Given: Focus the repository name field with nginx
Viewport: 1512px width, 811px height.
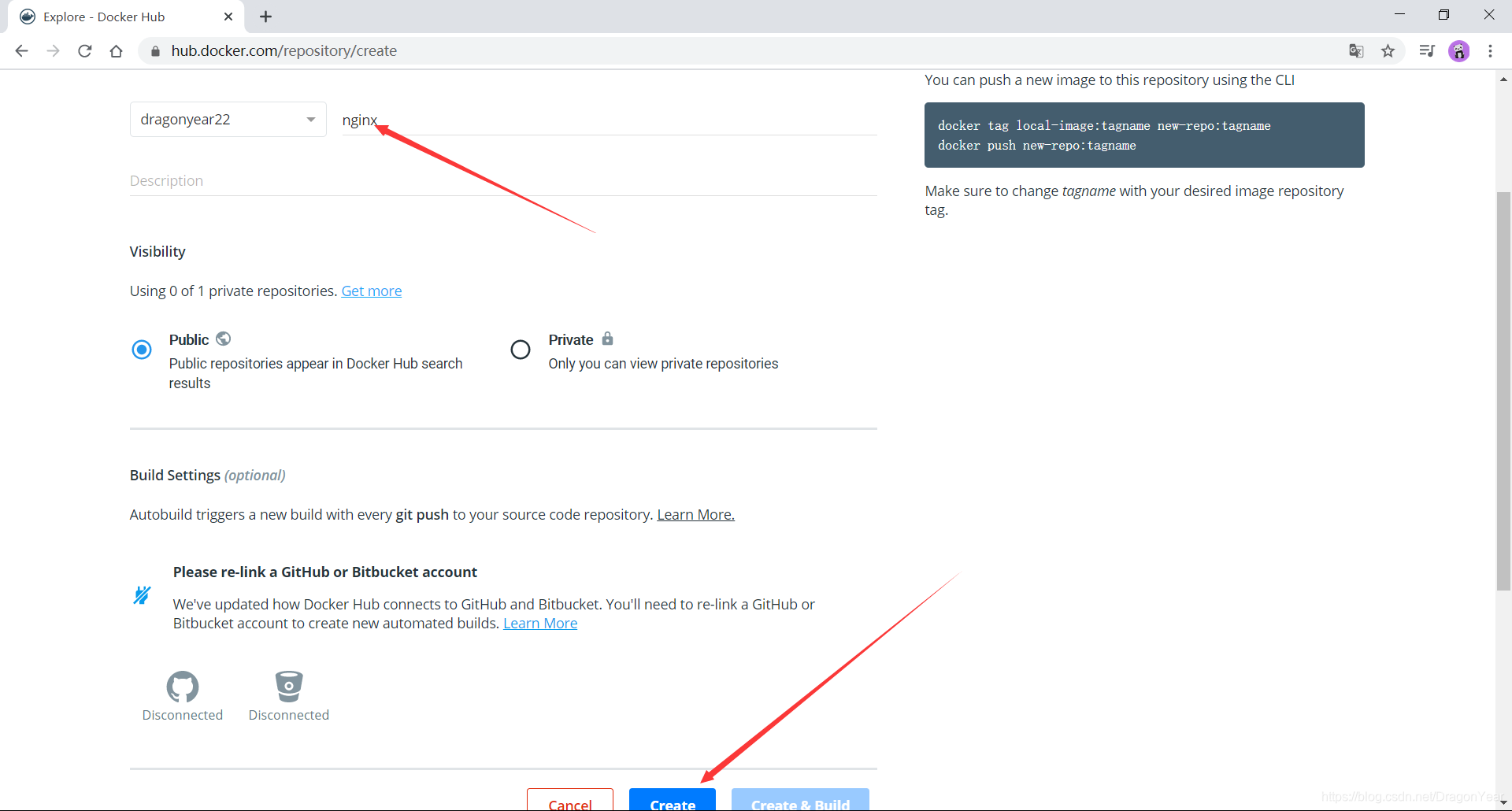Looking at the screenshot, I should pos(610,120).
